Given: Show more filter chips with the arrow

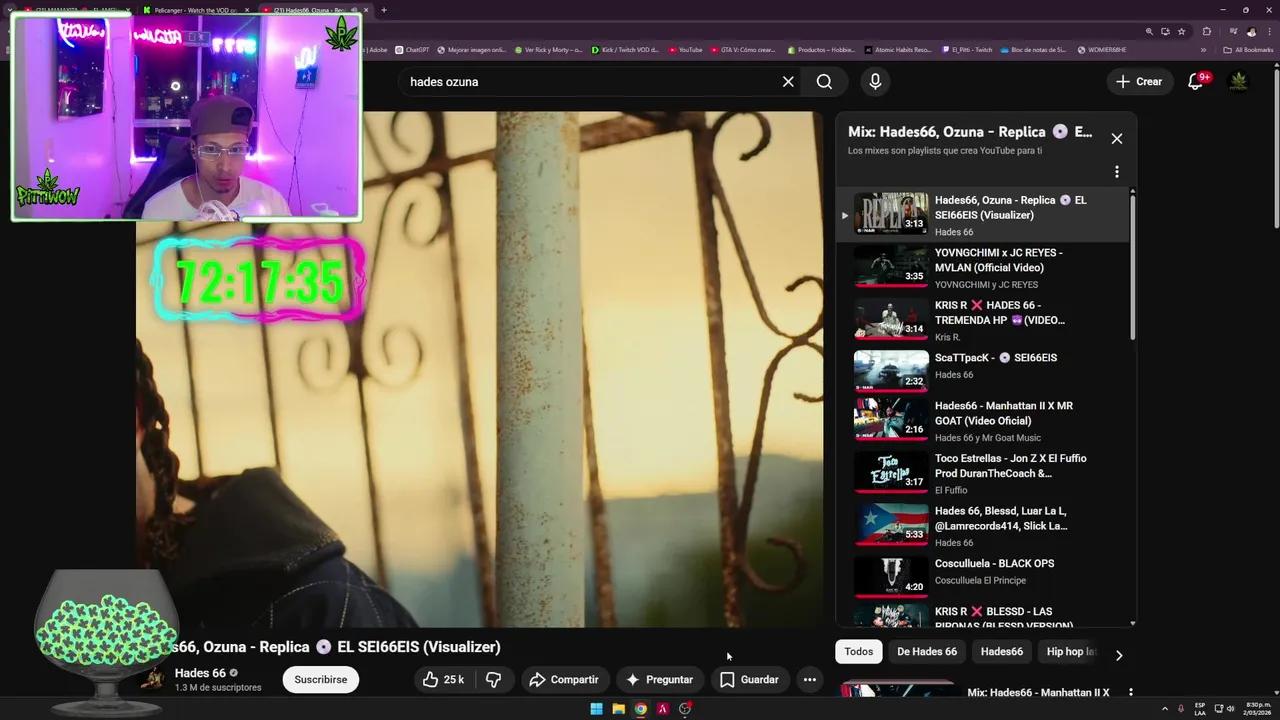Looking at the screenshot, I should click(1119, 655).
